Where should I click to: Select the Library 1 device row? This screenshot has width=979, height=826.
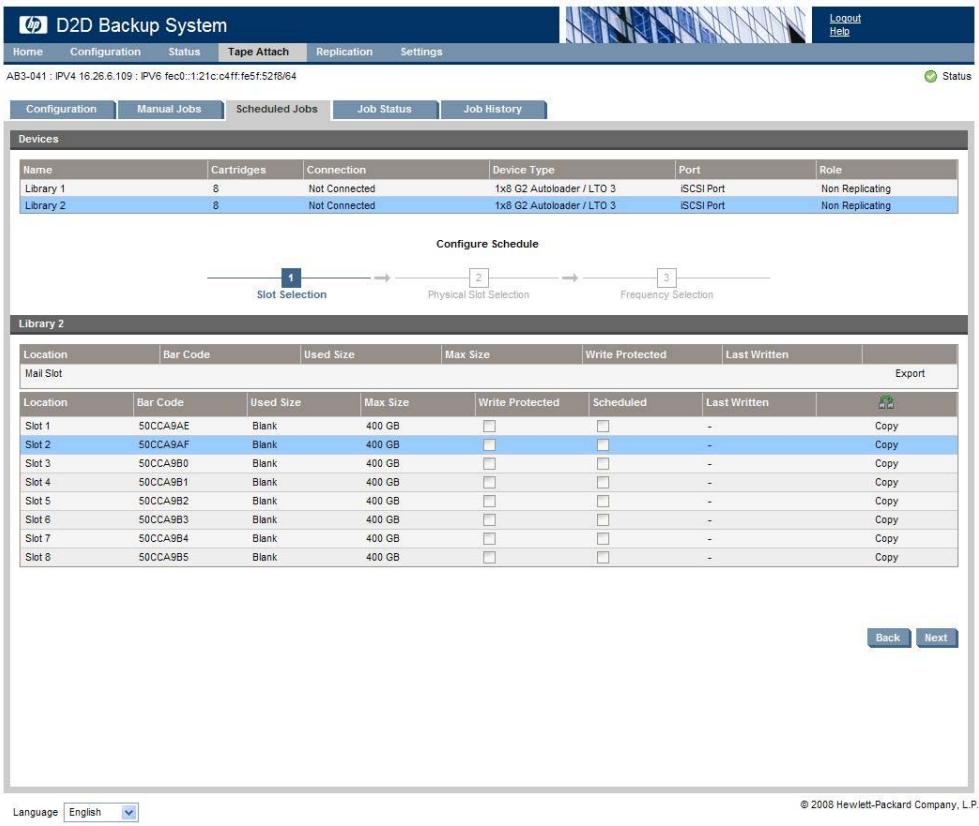(x=488, y=188)
